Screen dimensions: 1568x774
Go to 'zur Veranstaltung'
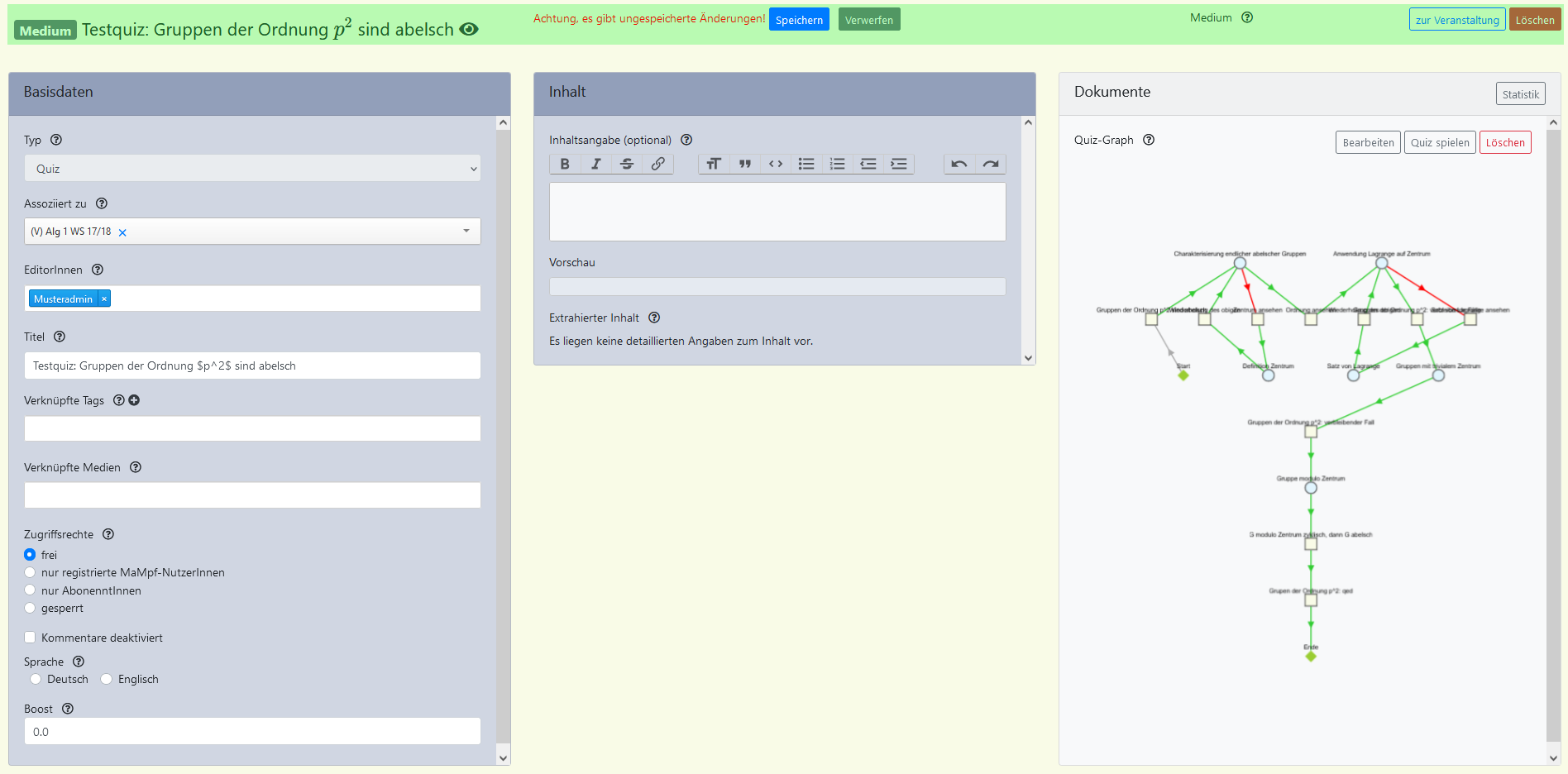pos(1456,20)
